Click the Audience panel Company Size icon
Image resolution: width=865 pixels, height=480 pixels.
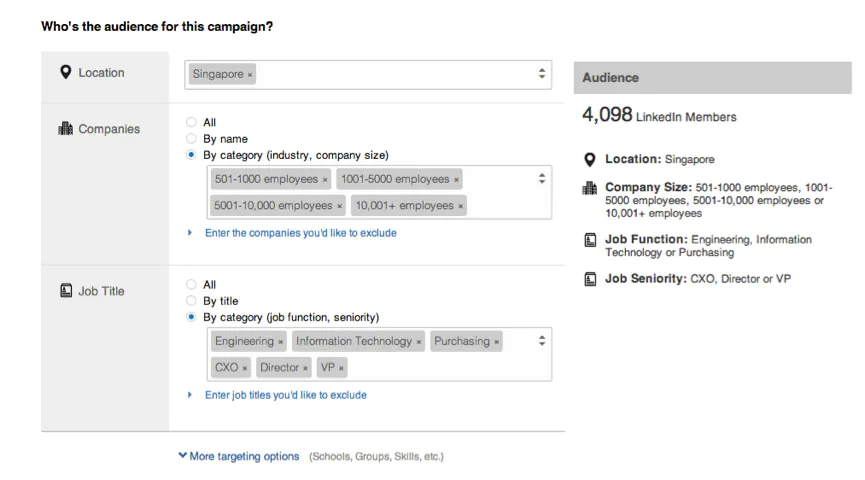click(x=590, y=188)
